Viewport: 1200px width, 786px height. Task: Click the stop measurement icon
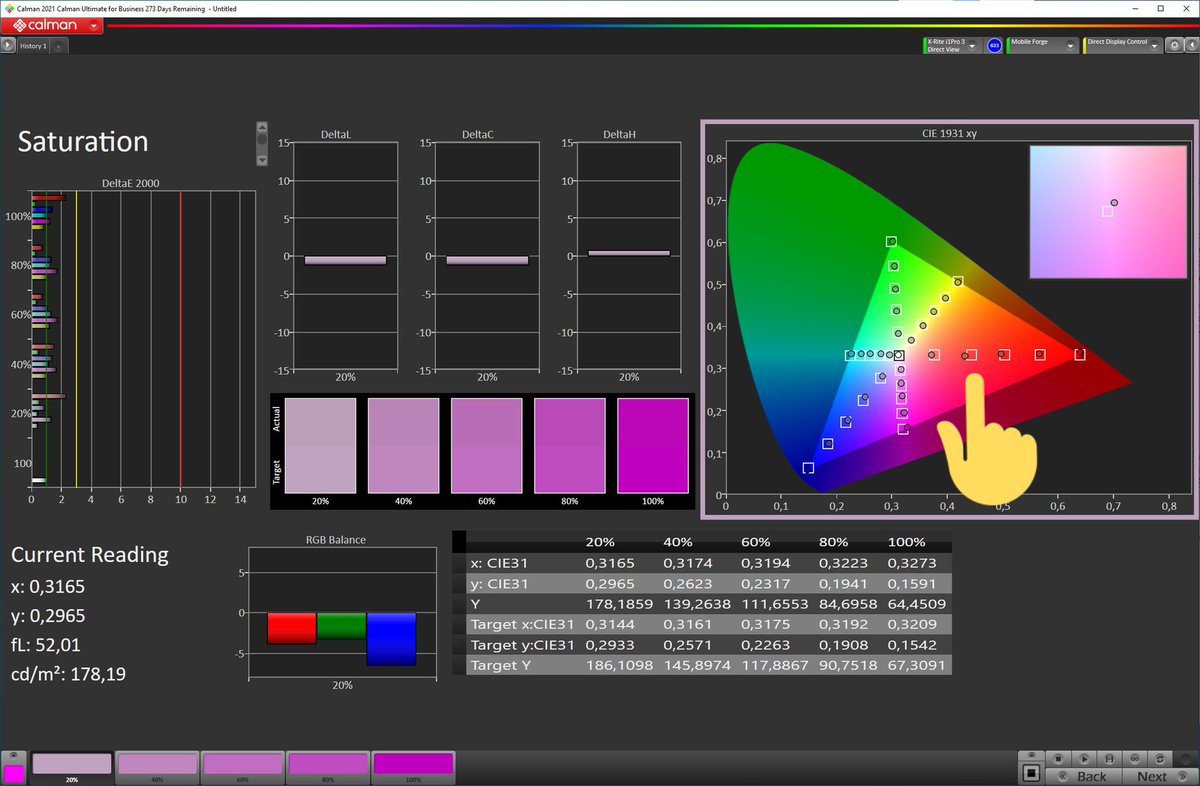point(1058,759)
